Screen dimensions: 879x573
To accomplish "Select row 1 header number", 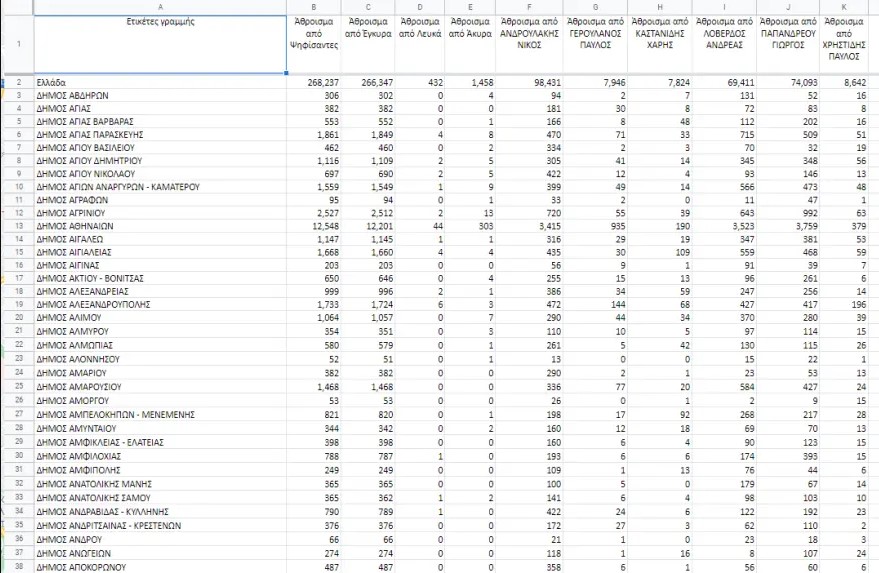I will tap(17, 44).
